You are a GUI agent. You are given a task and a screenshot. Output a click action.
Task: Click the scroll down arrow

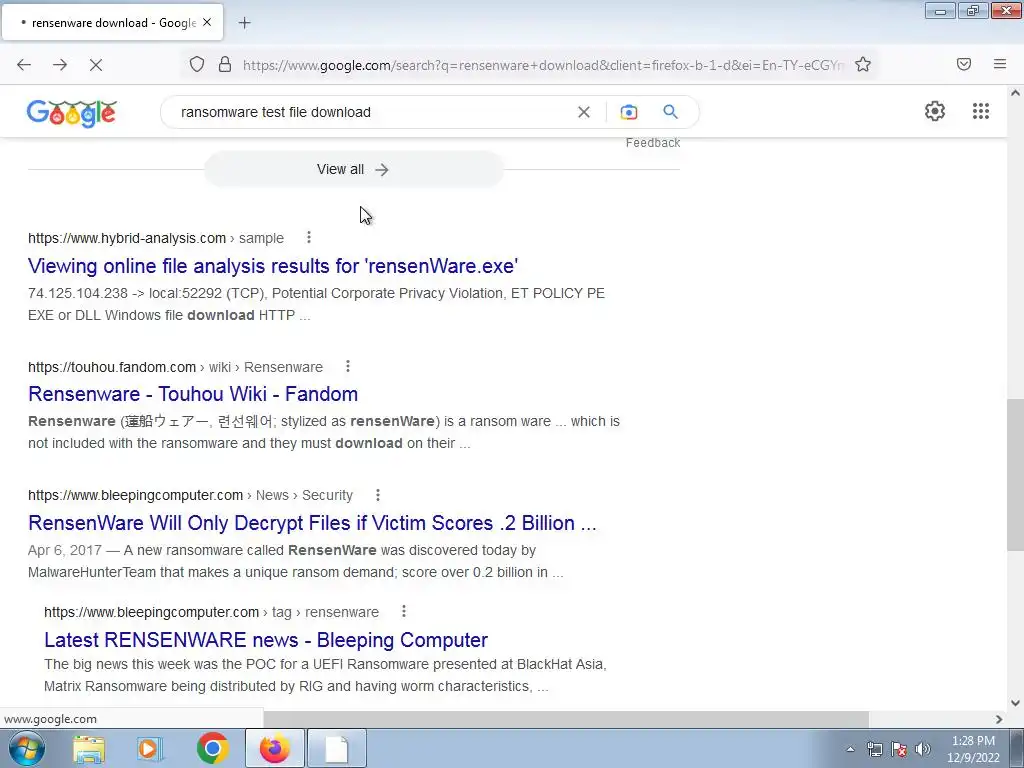[x=1015, y=703]
